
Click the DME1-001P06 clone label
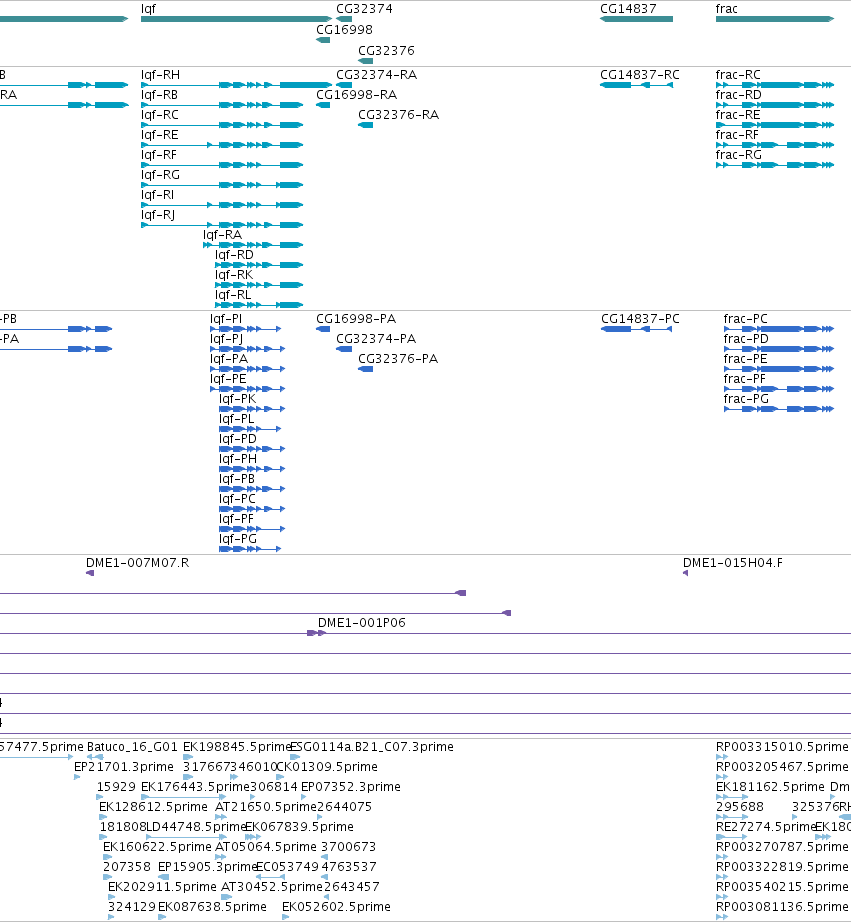(362, 623)
